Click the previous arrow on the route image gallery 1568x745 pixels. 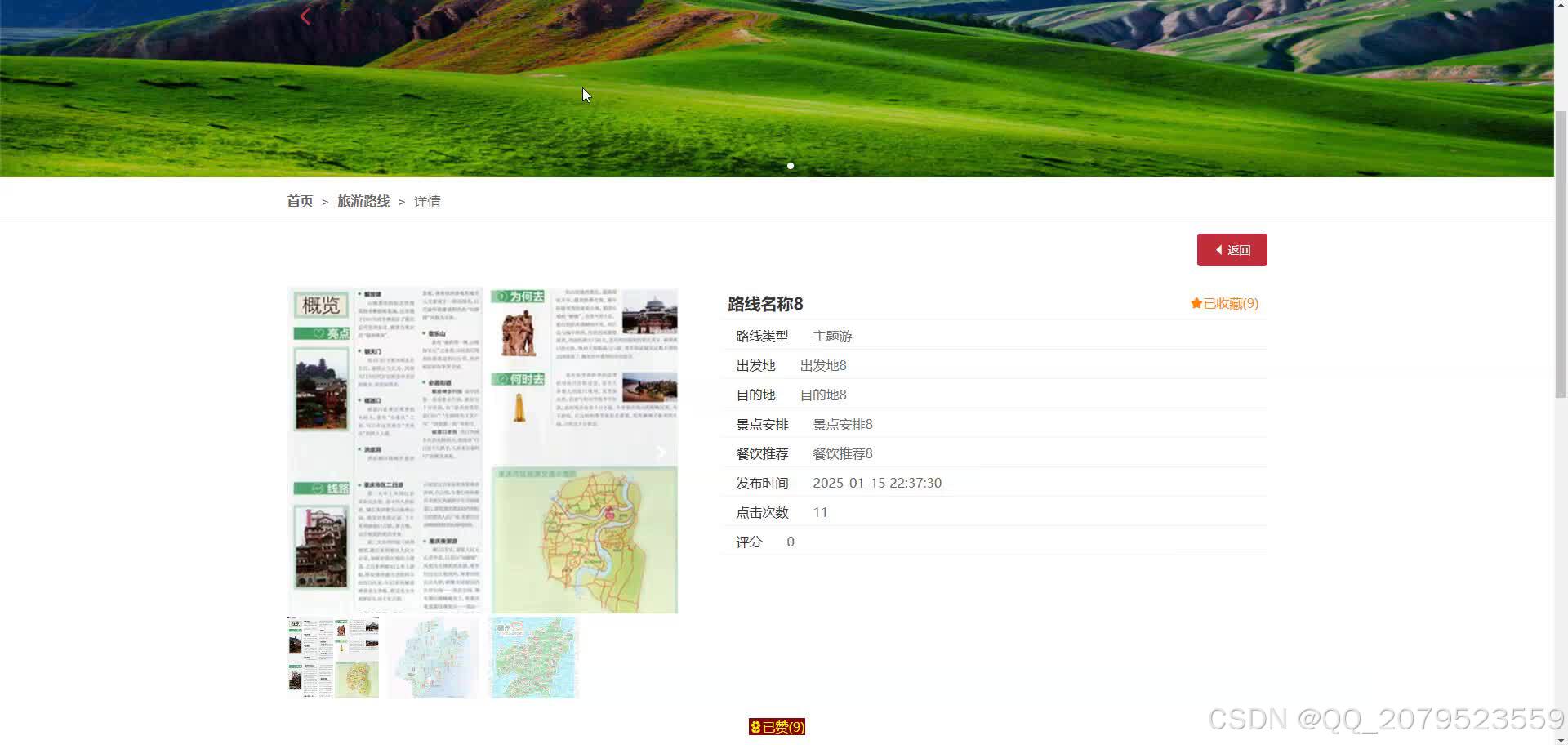coord(304,453)
